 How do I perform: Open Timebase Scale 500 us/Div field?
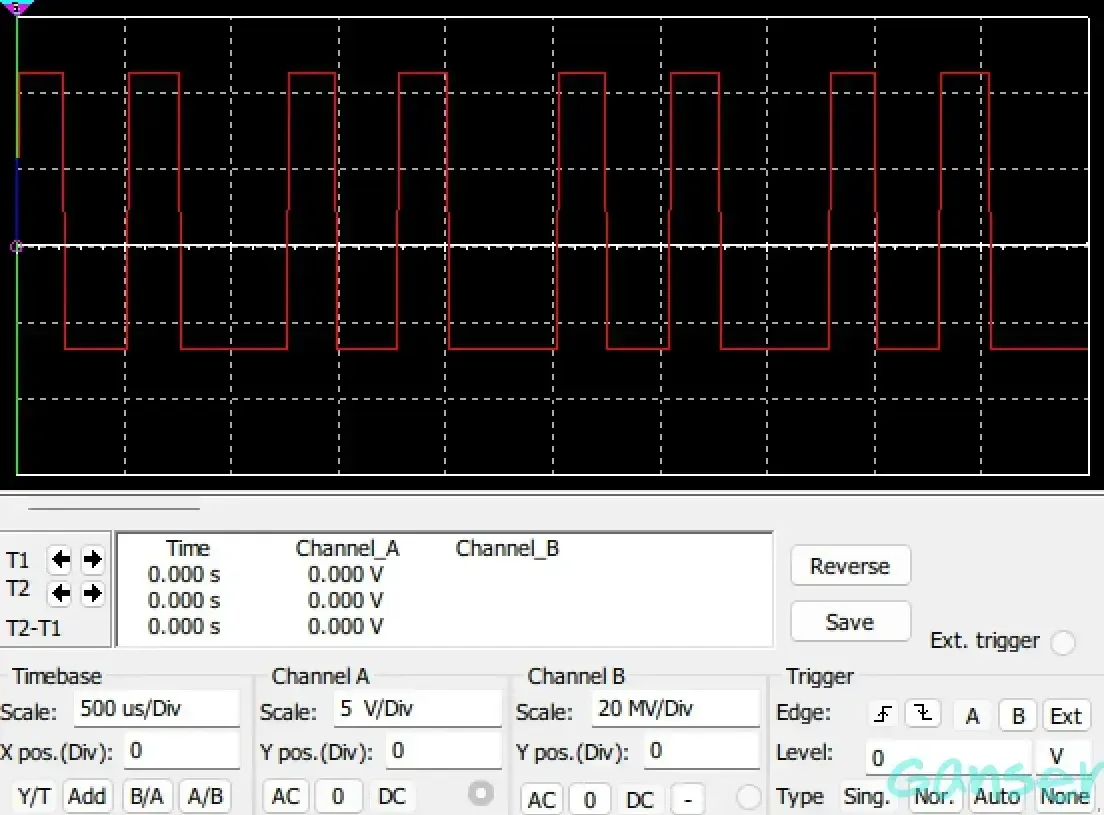pos(157,709)
